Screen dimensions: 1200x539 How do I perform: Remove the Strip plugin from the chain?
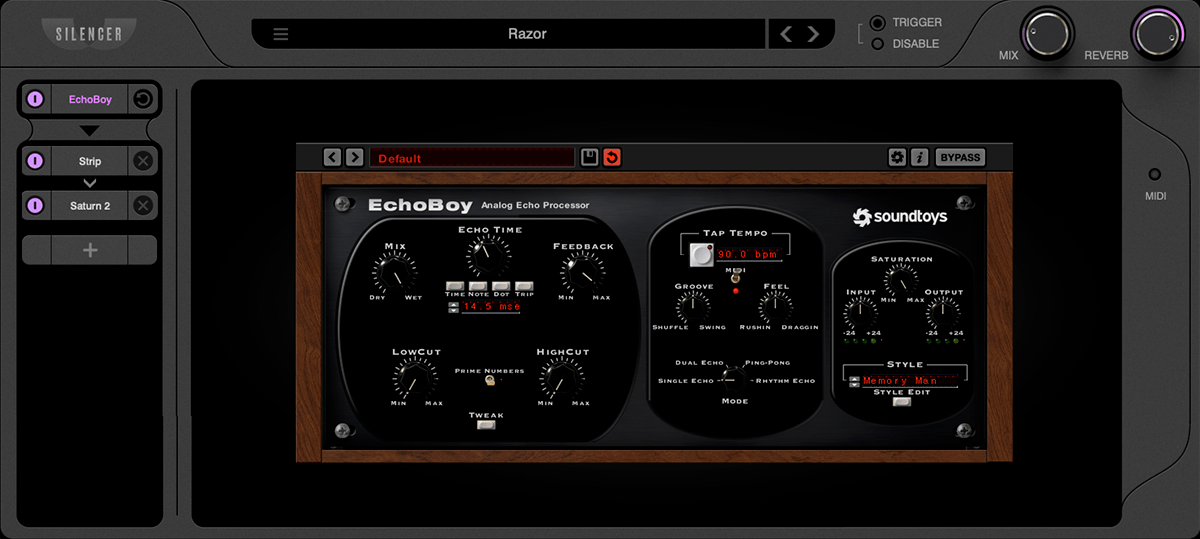pos(143,161)
